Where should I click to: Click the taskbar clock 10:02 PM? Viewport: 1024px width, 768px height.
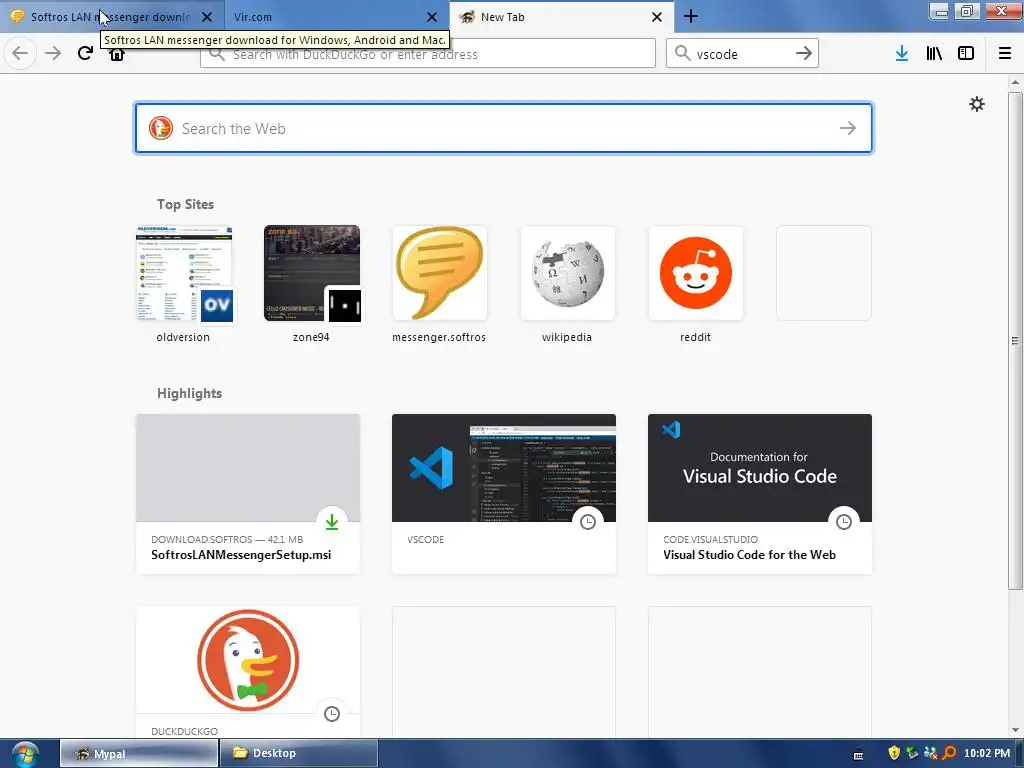(x=987, y=753)
